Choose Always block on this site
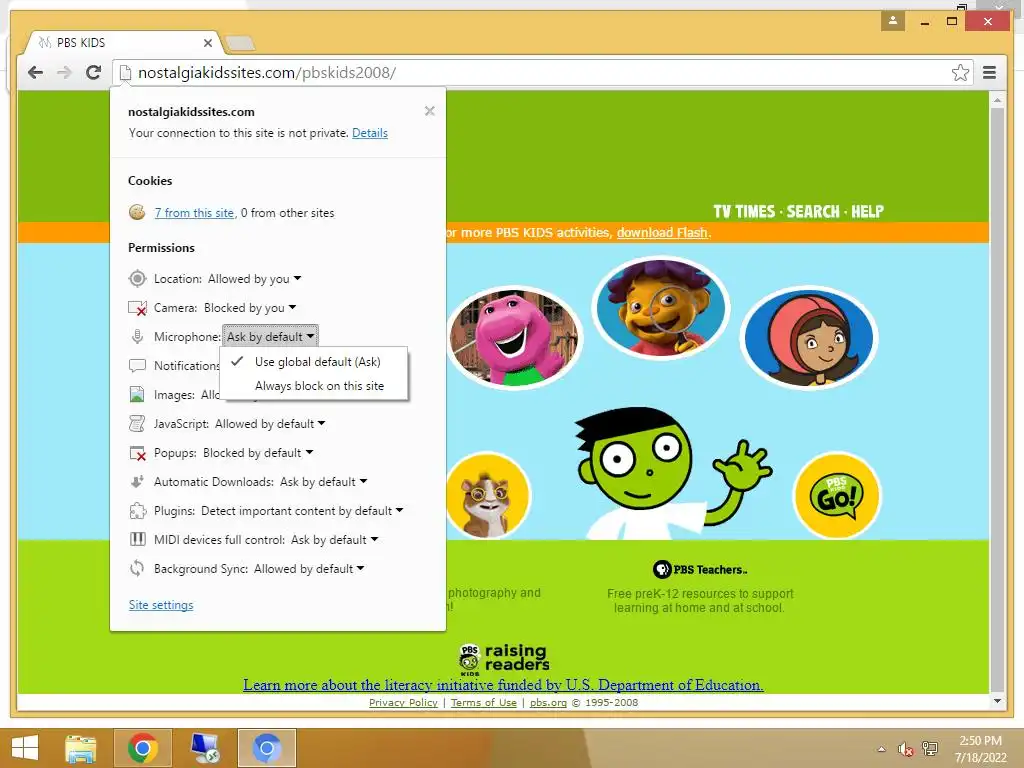This screenshot has width=1024, height=768. coord(314,386)
